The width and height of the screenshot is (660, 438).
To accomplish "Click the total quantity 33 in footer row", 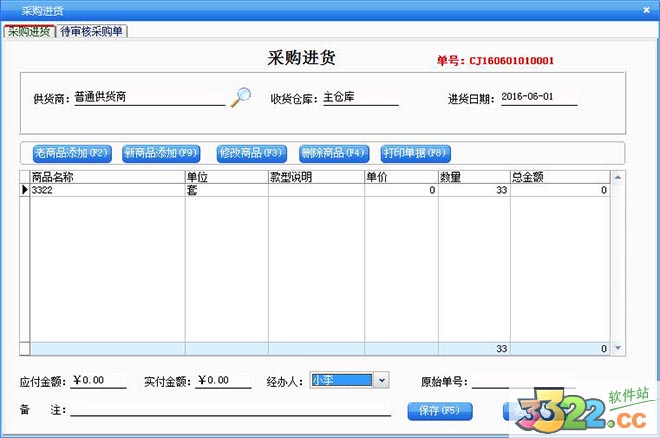I will tap(474, 349).
